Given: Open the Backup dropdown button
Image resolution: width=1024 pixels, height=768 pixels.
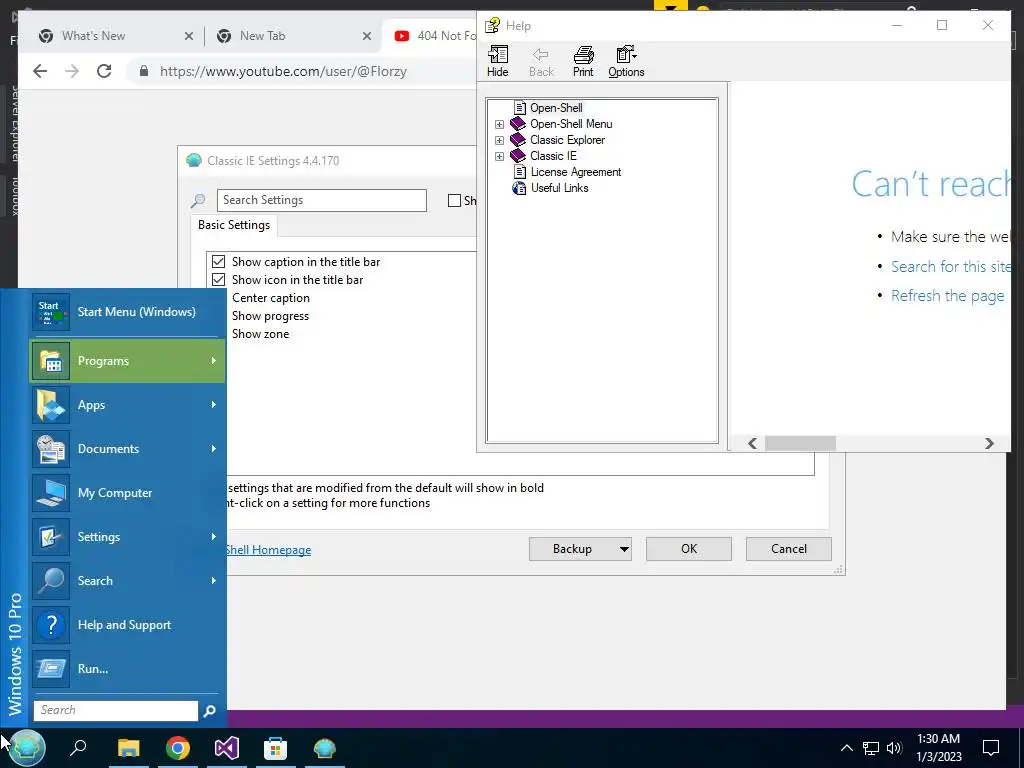Looking at the screenshot, I should point(580,549).
